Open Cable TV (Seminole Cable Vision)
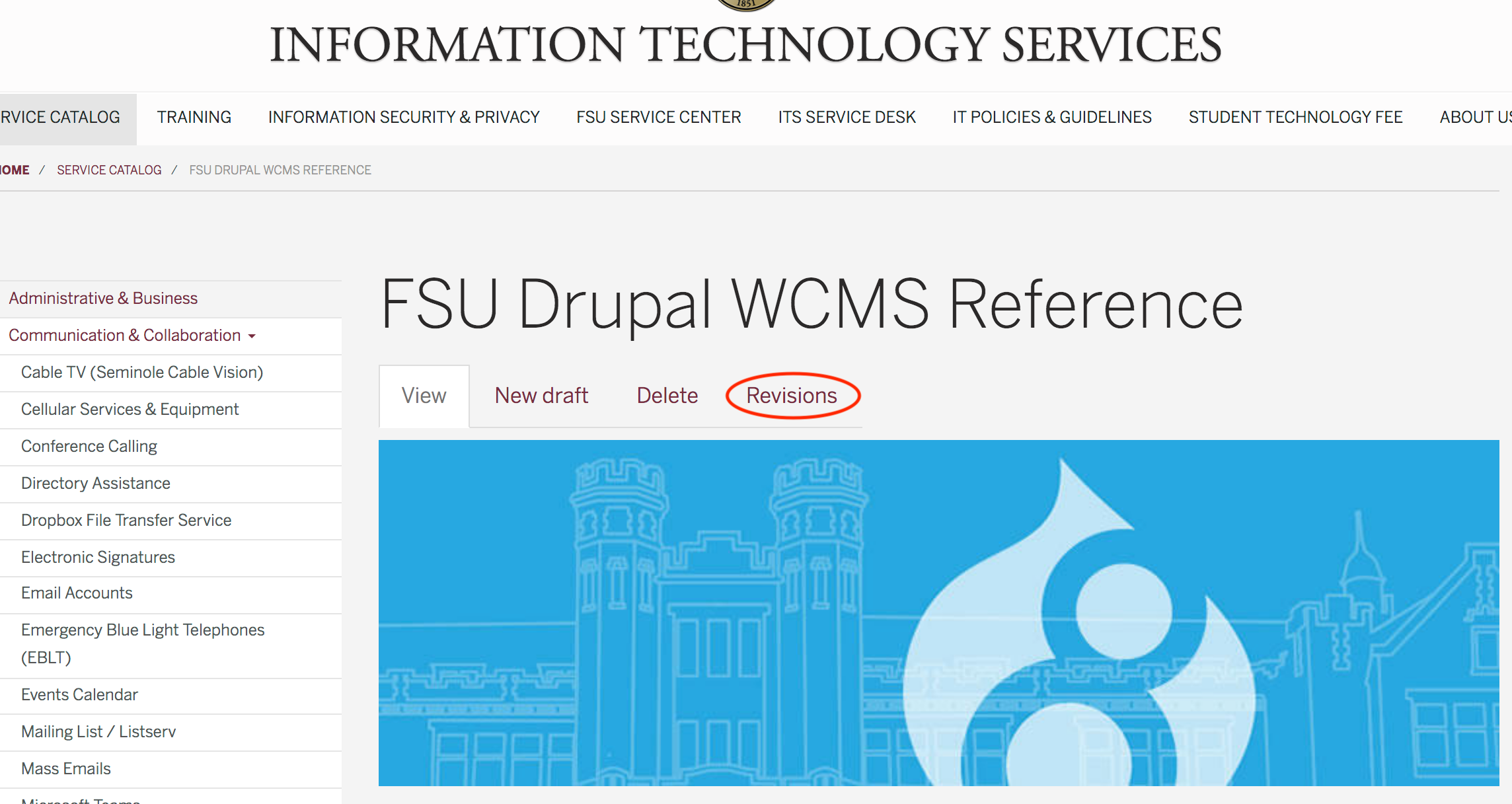This screenshot has width=1512, height=804. tap(142, 373)
